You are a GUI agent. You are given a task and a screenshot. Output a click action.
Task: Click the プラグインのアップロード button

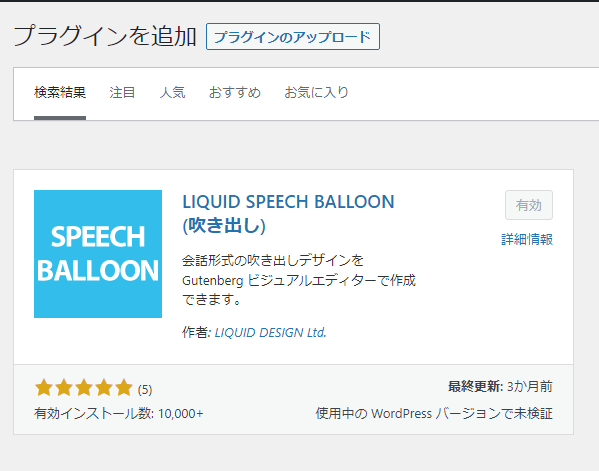click(x=293, y=37)
